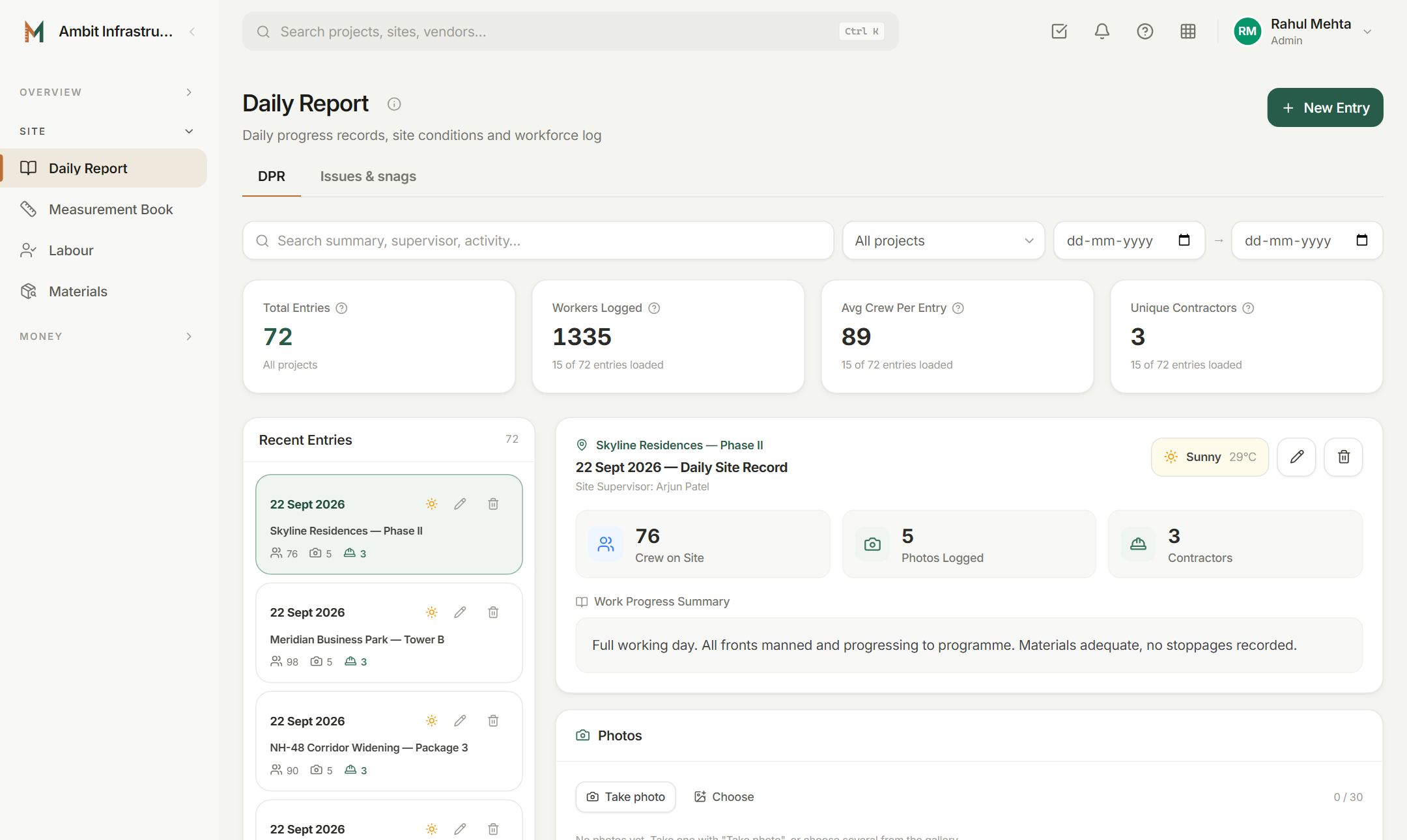Collapse the sidebar with the chevron by Ambit Infrastru...

point(192,31)
